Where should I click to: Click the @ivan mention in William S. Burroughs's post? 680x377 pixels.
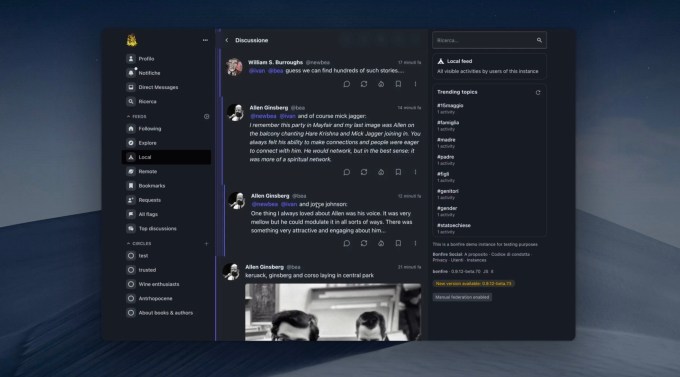click(x=257, y=71)
